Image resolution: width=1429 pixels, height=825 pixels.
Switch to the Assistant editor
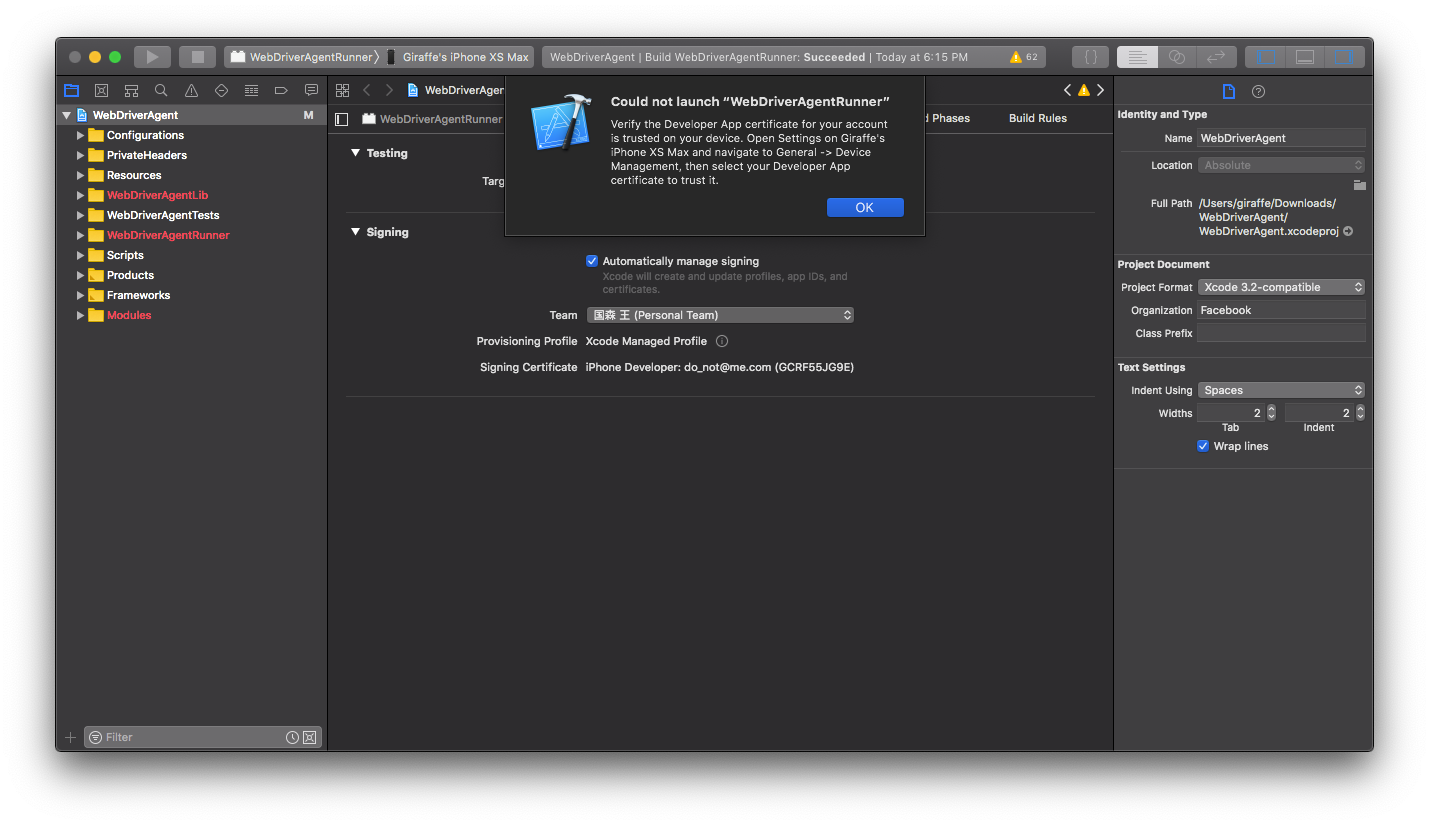(x=1177, y=57)
